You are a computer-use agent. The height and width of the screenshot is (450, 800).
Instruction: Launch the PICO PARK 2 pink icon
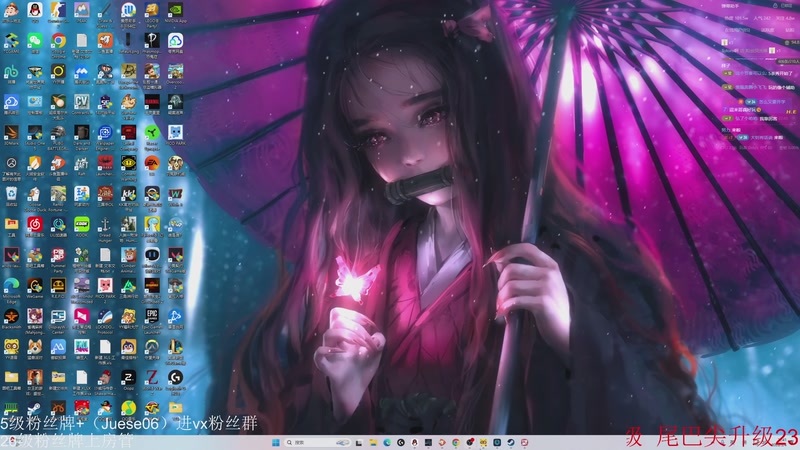[x=105, y=286]
